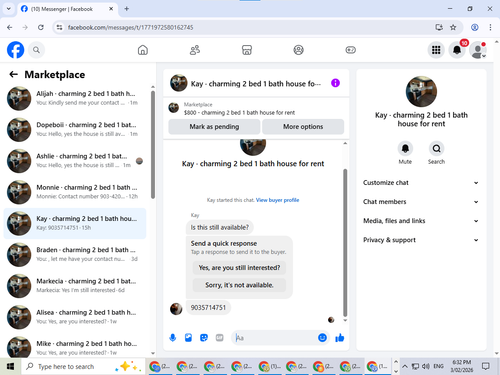Open Facebook search magnifier
This screenshot has width=500, height=375.
click(x=36, y=50)
